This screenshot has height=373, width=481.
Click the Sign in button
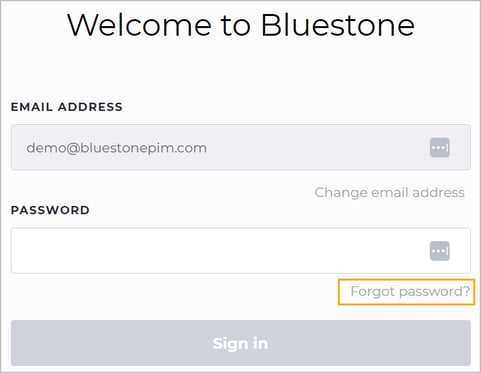(x=241, y=343)
